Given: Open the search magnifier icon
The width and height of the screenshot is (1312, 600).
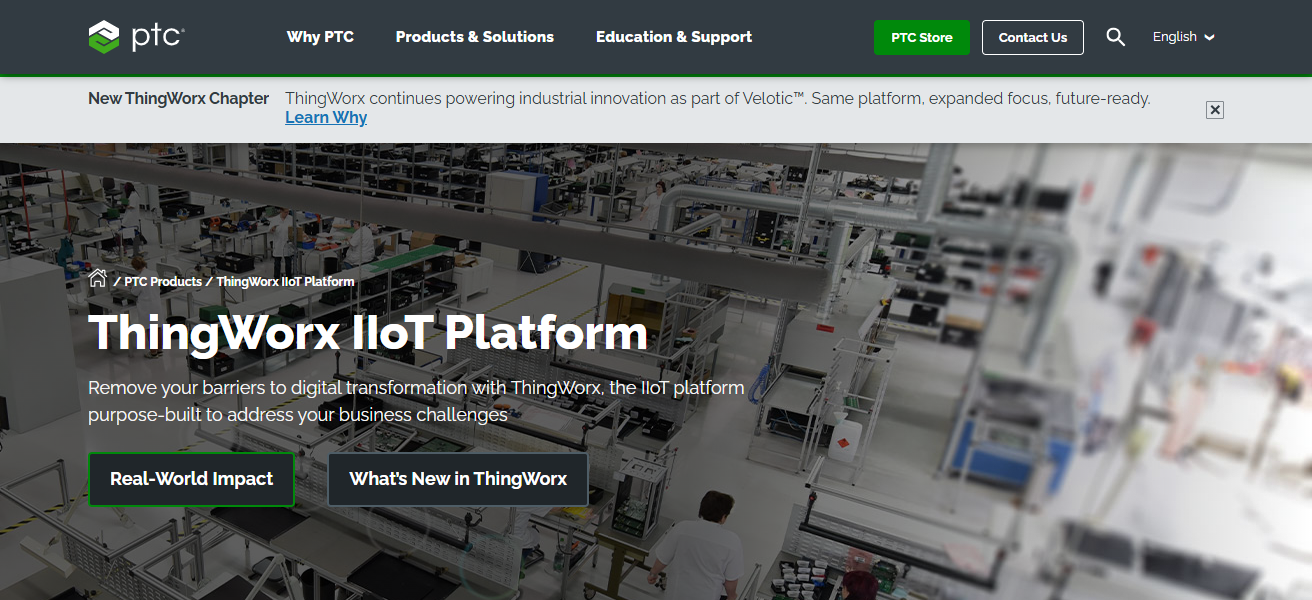Looking at the screenshot, I should click(1116, 37).
